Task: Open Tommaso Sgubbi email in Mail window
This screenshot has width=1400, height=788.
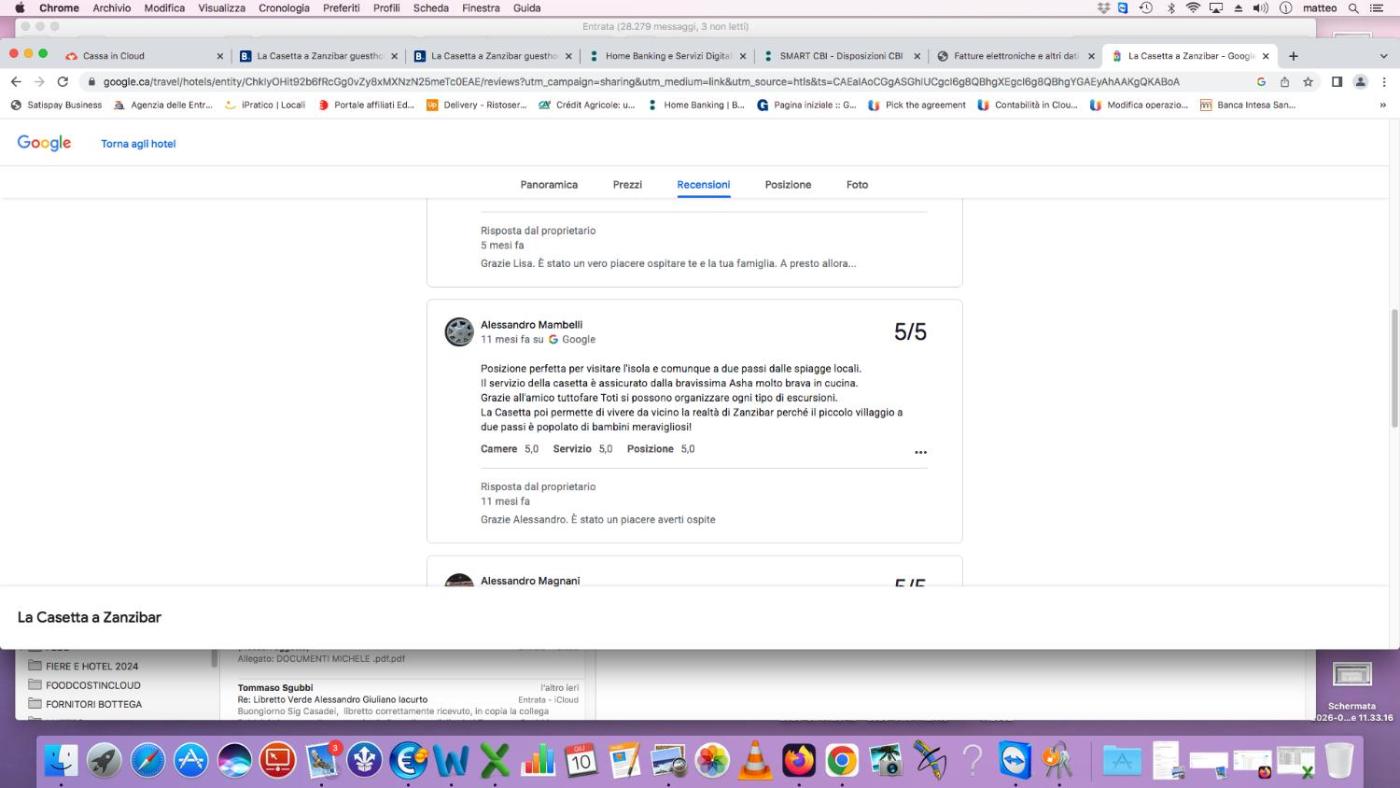Action: 408,700
